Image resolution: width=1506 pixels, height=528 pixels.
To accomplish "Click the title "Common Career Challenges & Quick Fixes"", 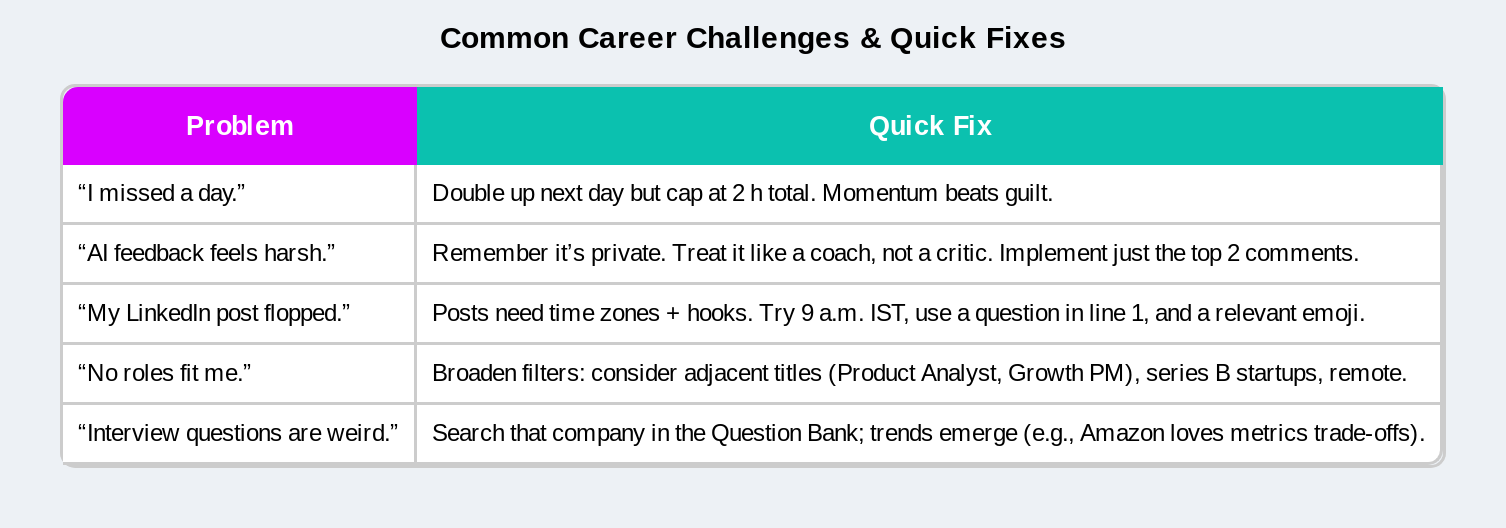I will 753,38.
